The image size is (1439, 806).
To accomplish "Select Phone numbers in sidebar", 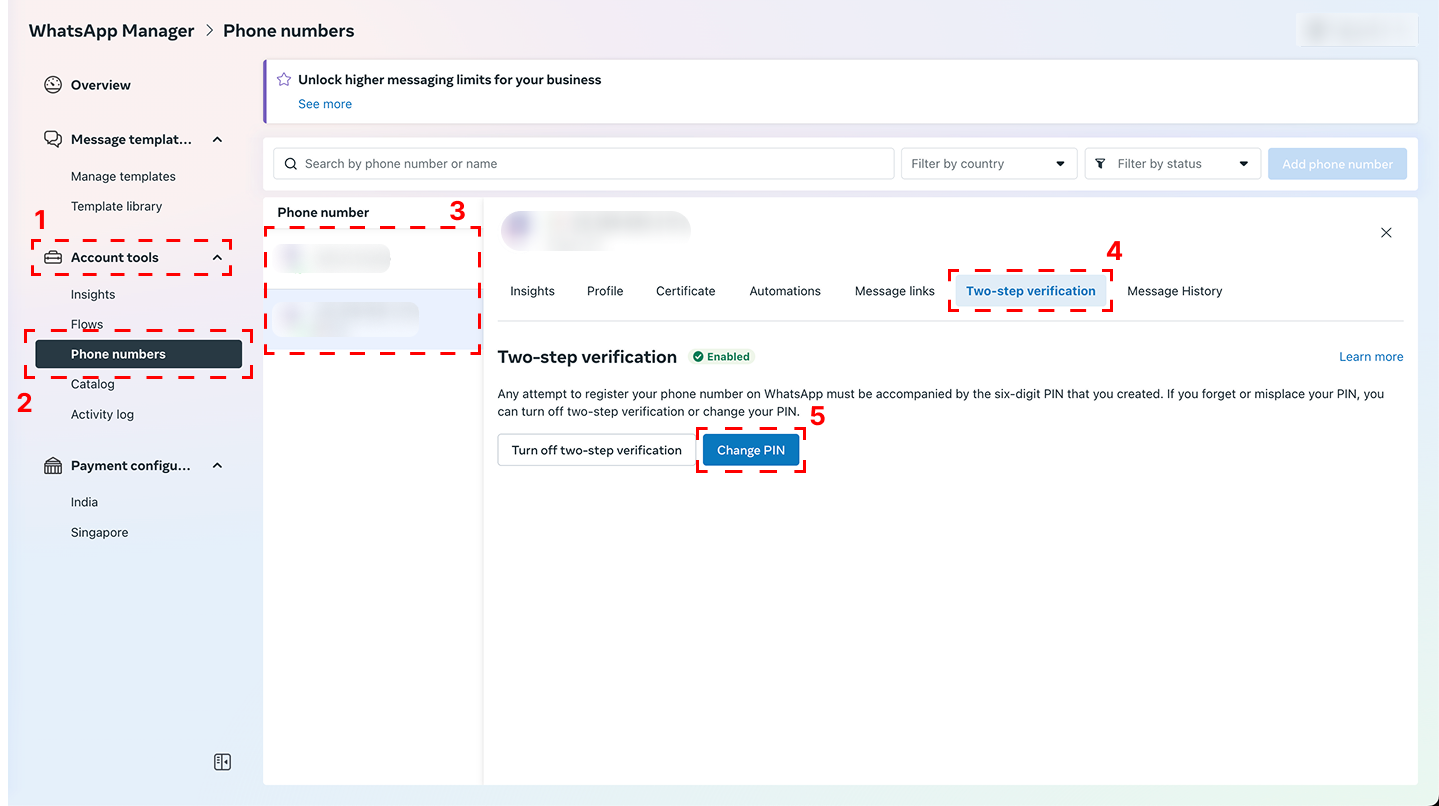I will coord(139,354).
